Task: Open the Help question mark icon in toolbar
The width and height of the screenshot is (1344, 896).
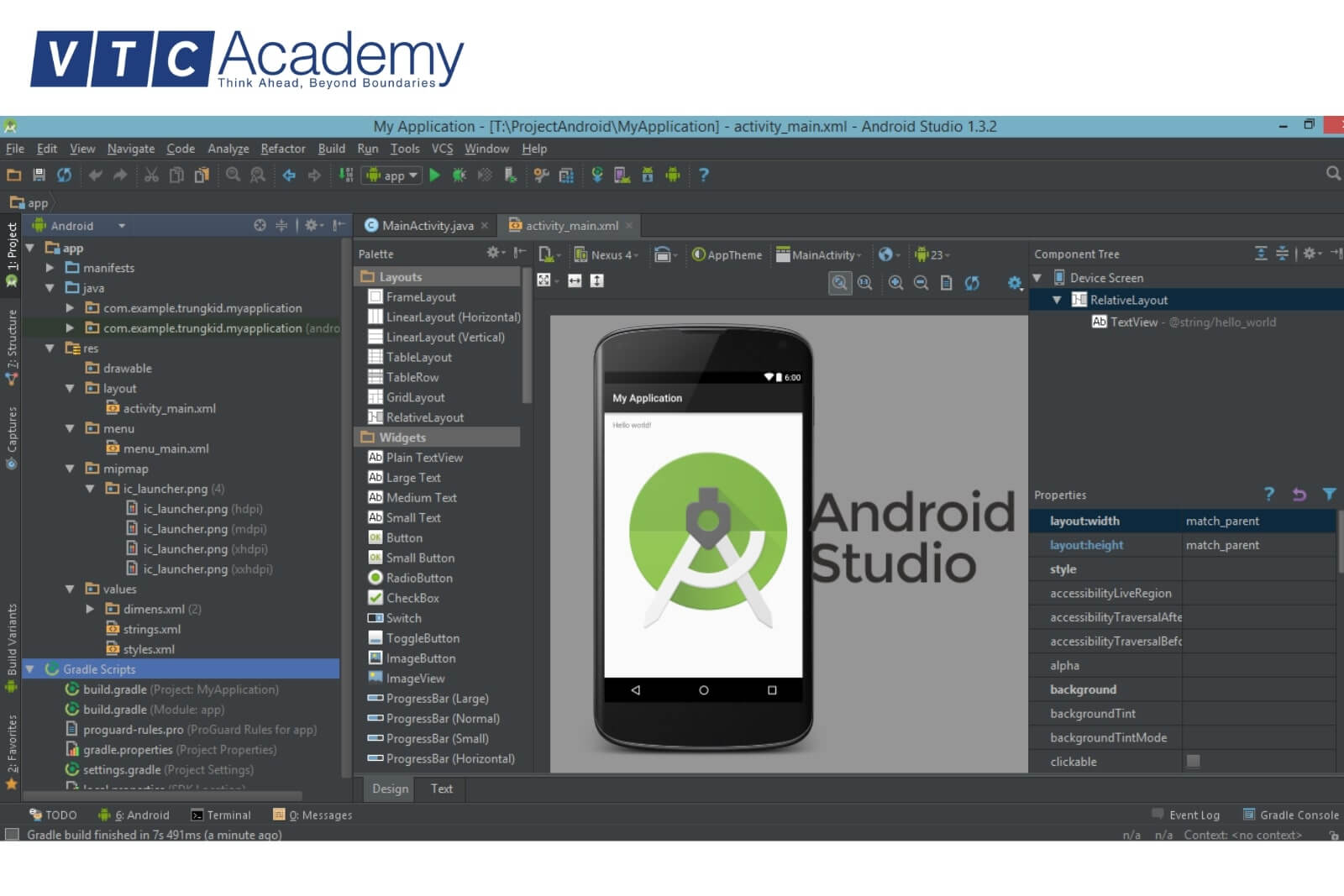Action: pos(703,176)
